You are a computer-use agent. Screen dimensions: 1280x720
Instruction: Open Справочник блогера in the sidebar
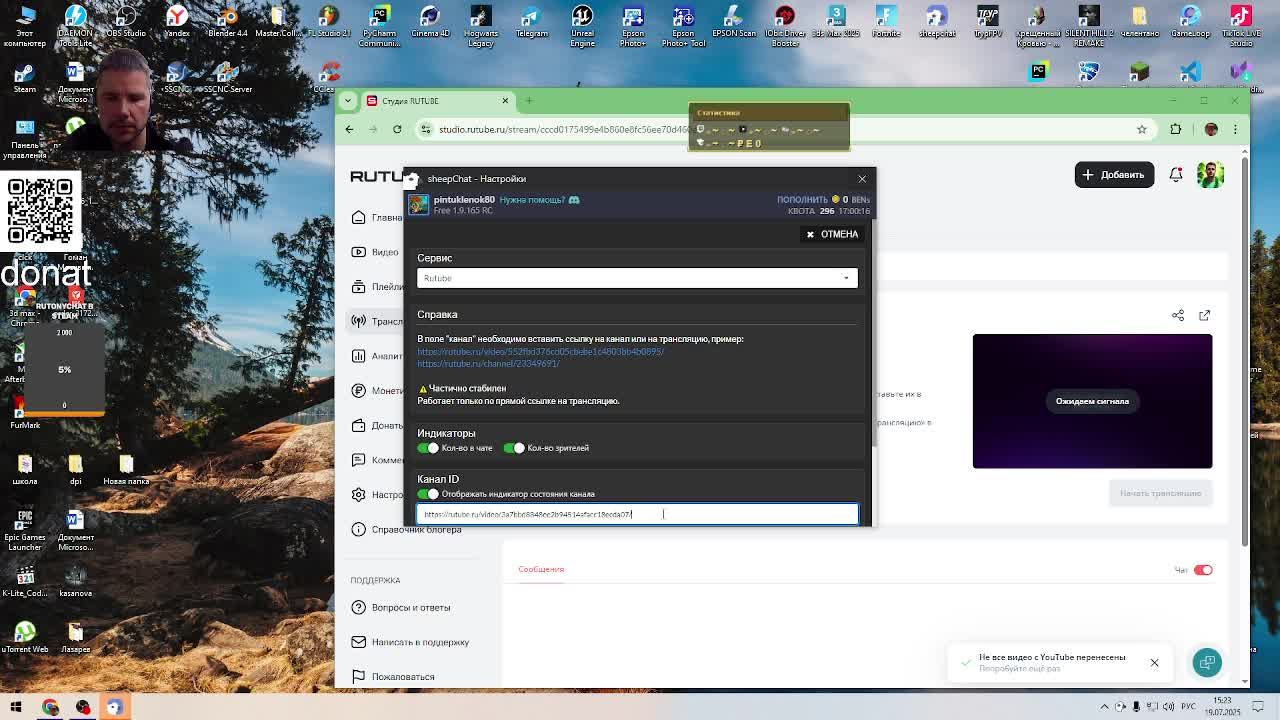406,530
